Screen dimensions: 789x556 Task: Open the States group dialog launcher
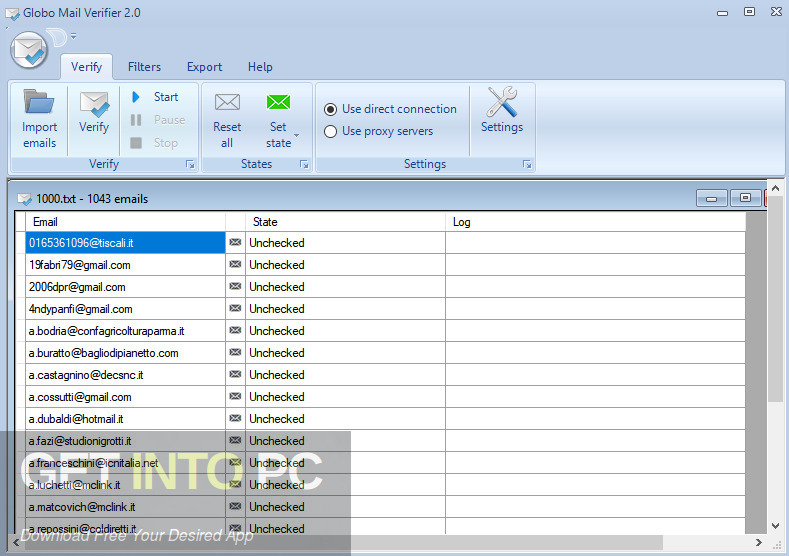coord(304,165)
